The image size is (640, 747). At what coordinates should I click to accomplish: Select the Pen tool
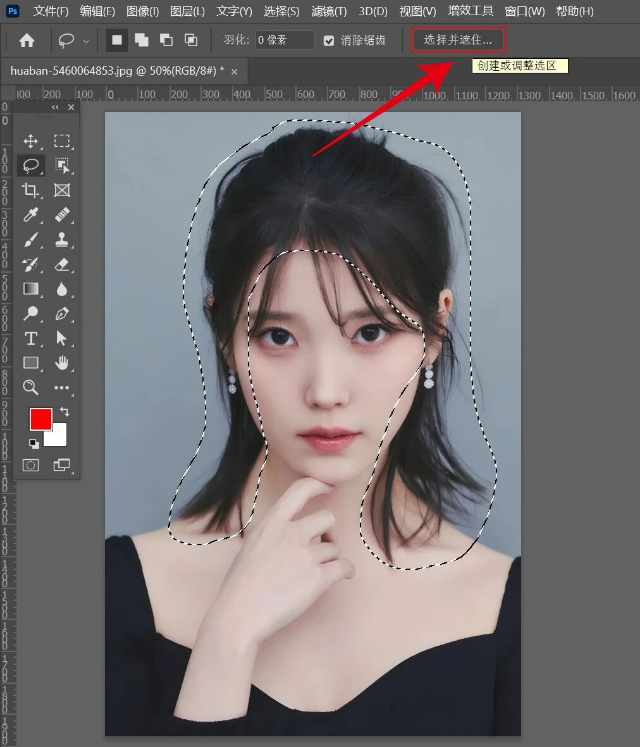pos(62,313)
